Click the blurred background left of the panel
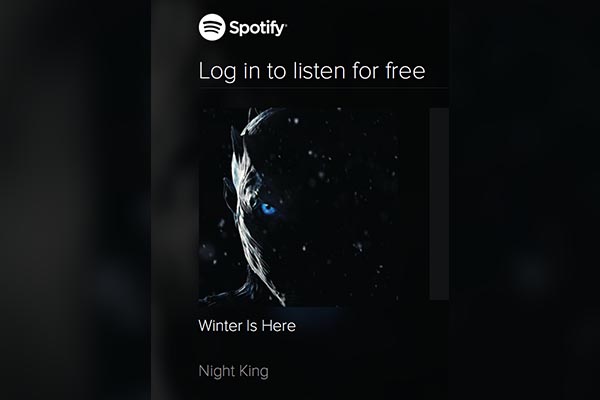This screenshot has height=400, width=600. click(75, 200)
